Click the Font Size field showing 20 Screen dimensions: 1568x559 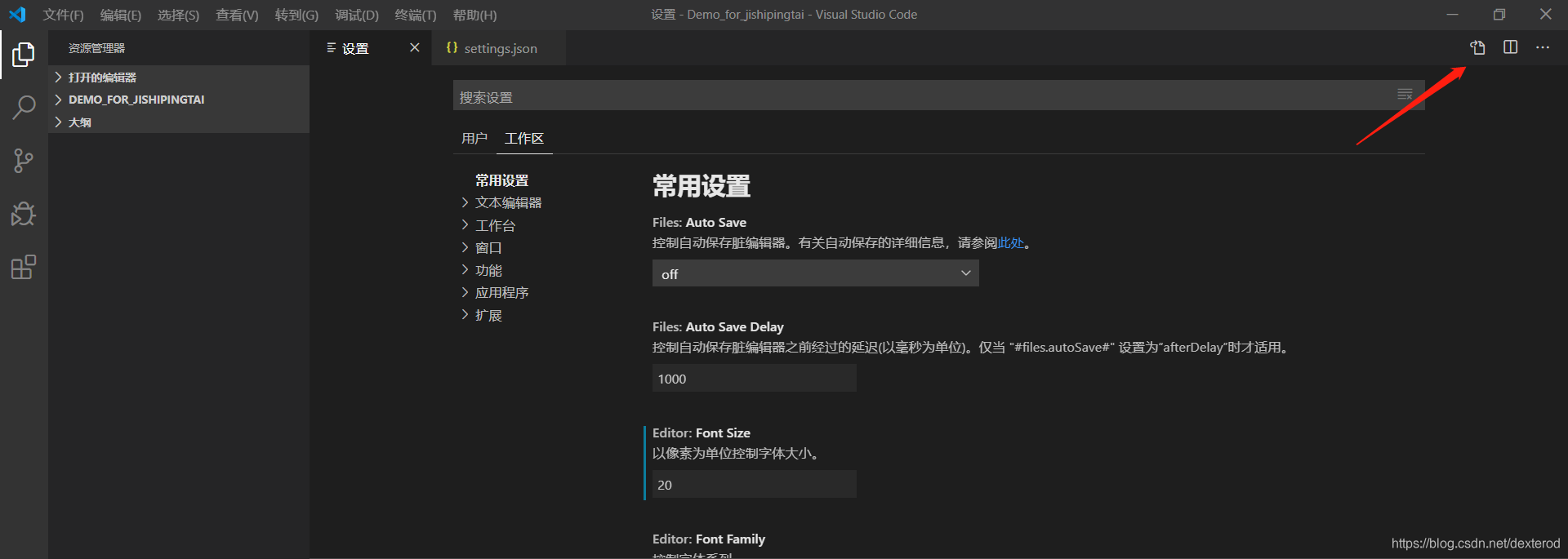click(x=754, y=485)
